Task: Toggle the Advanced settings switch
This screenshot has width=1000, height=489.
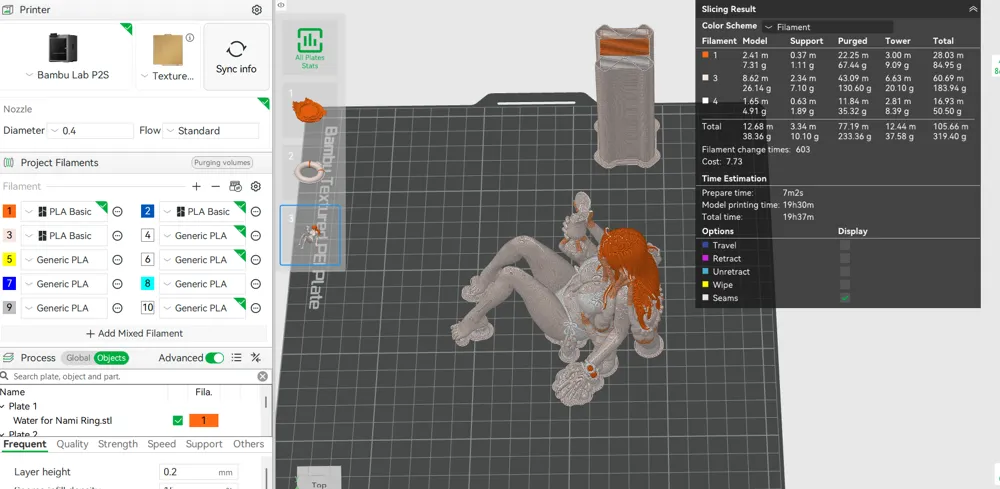Action: coord(214,358)
